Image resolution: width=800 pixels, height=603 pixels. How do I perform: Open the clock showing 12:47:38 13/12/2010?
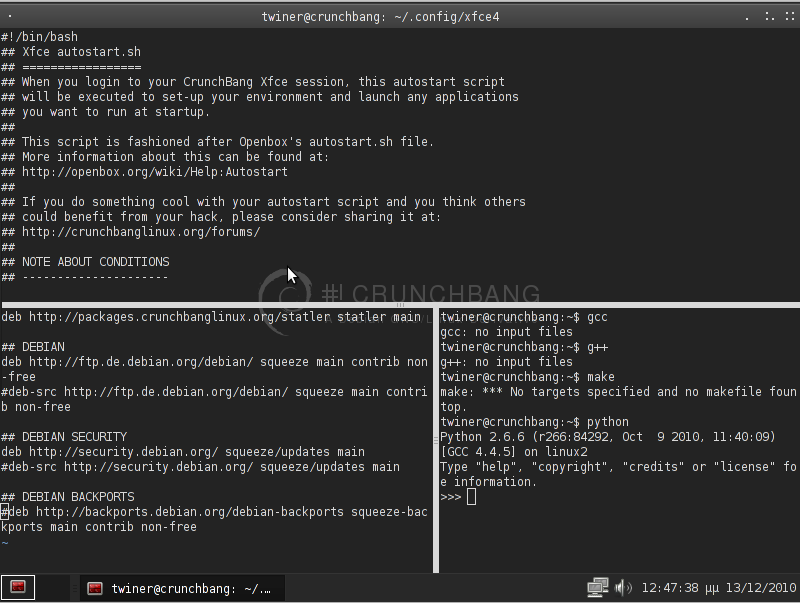click(718, 588)
